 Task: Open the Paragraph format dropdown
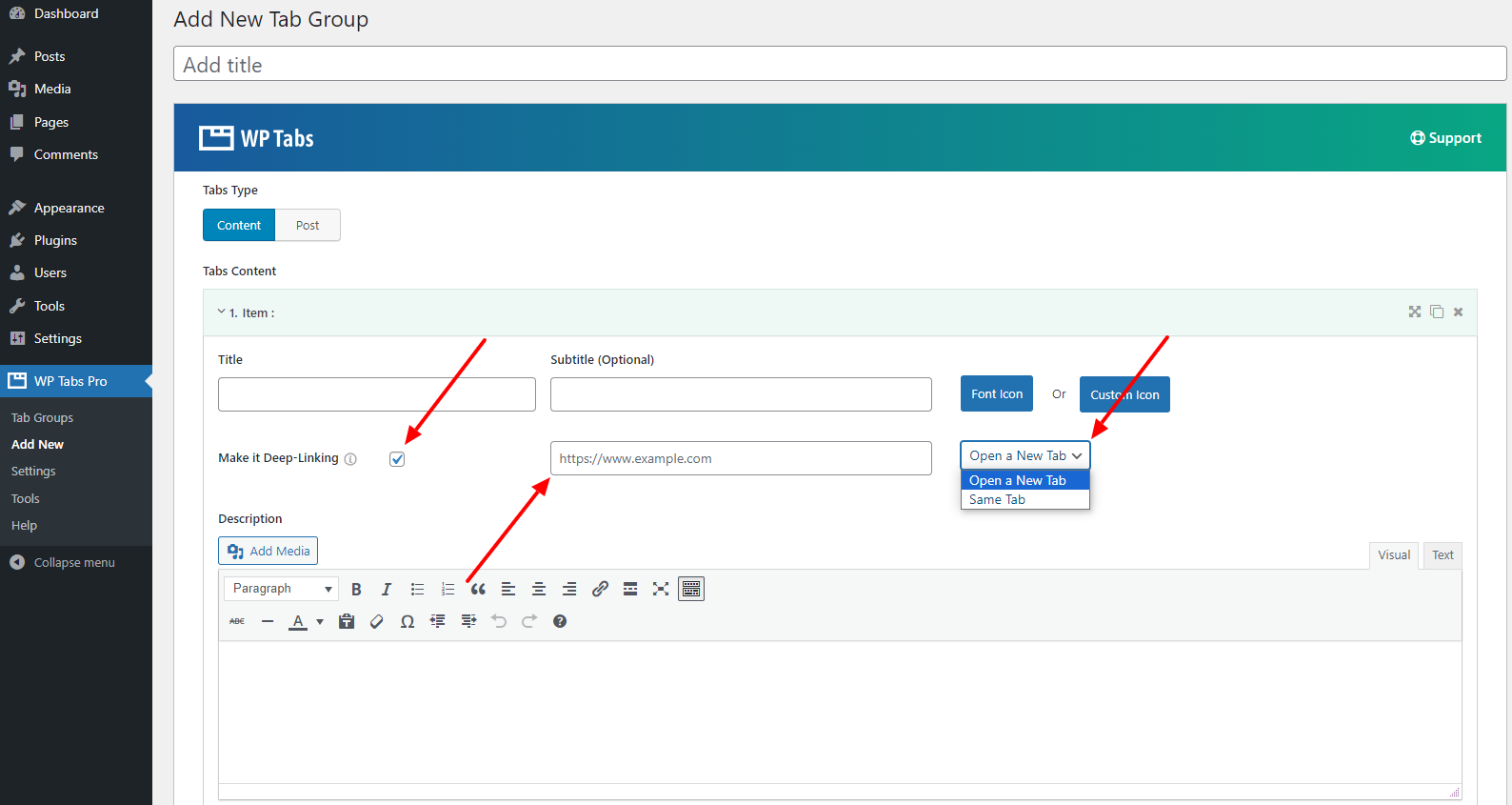282,589
